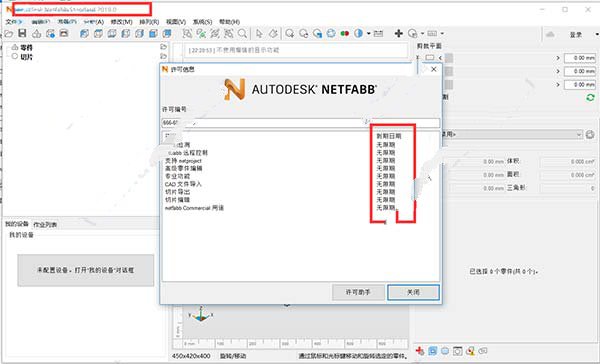Viewport: 600px width, 364px height.
Task: Open a file with the folder toolbar icon
Action: point(8,34)
